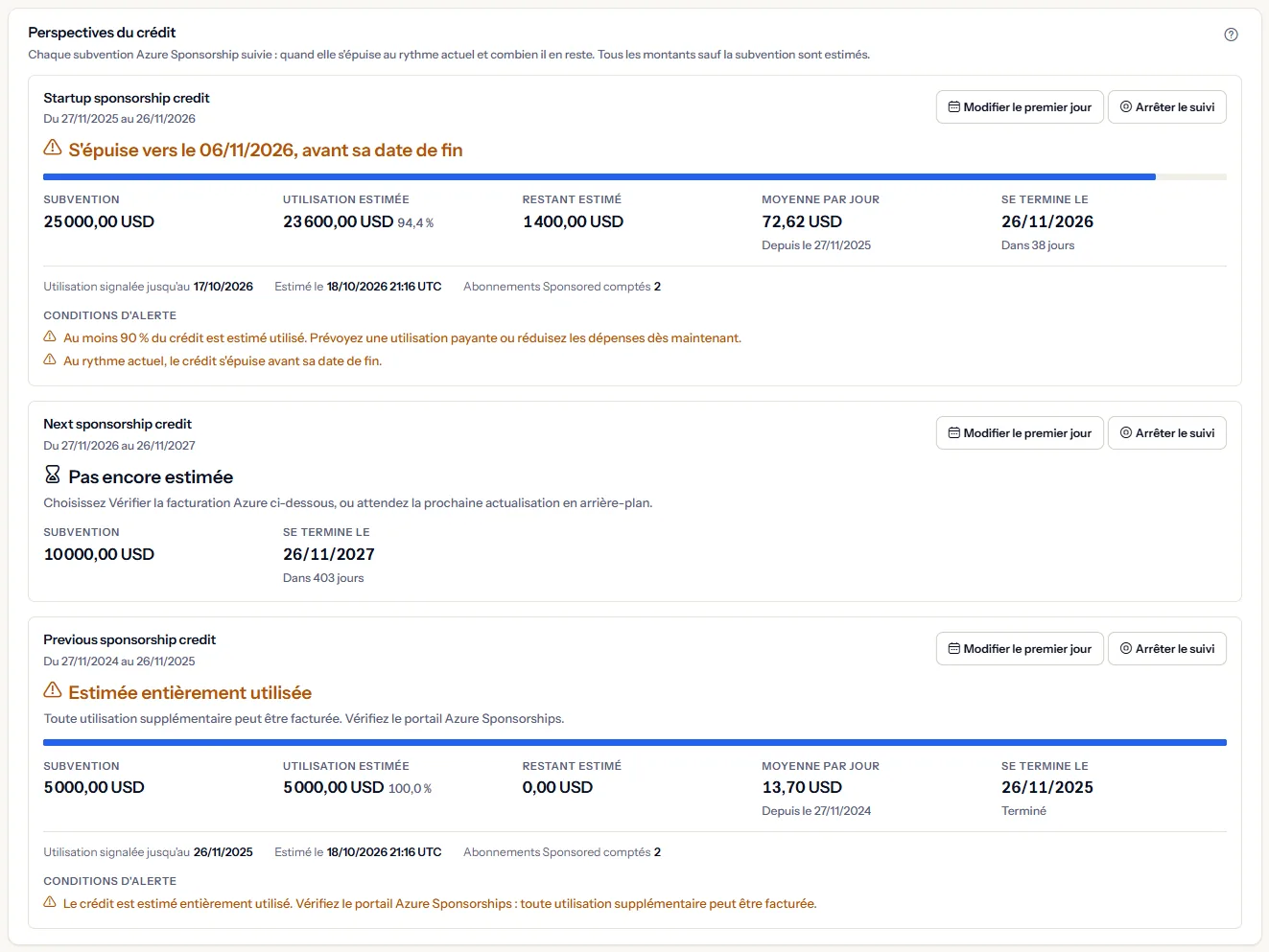Viewport: 1269px width, 952px height.
Task: Click the '10 000,00 USD' subvention value
Action: point(99,554)
